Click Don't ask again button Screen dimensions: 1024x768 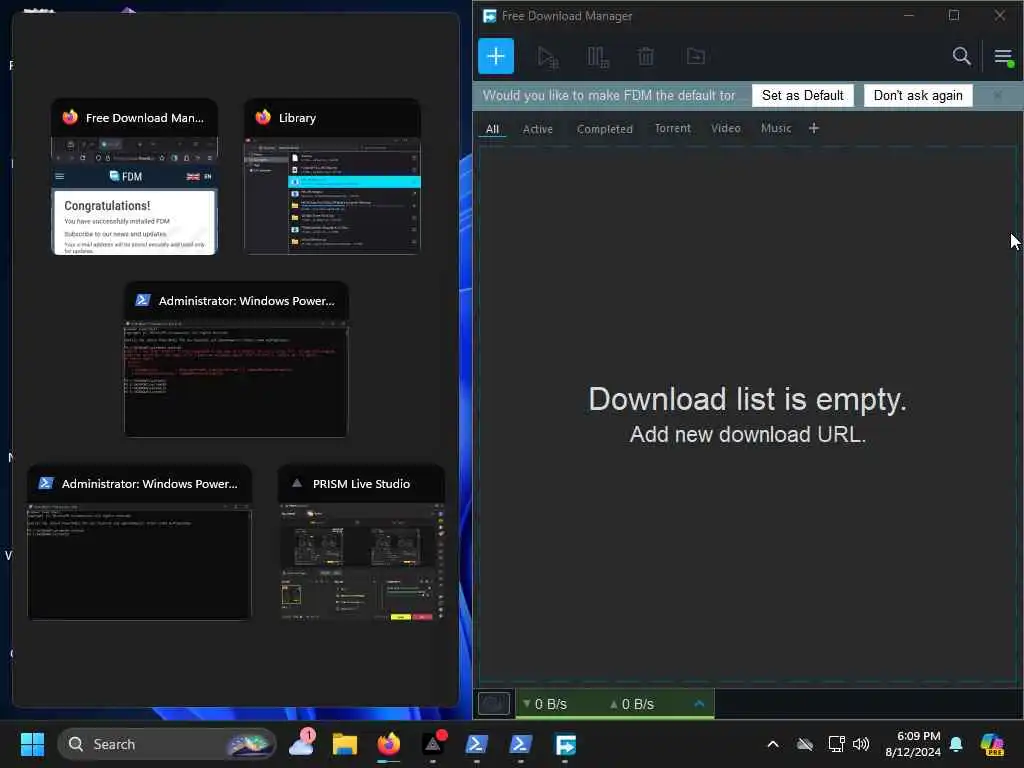point(918,95)
